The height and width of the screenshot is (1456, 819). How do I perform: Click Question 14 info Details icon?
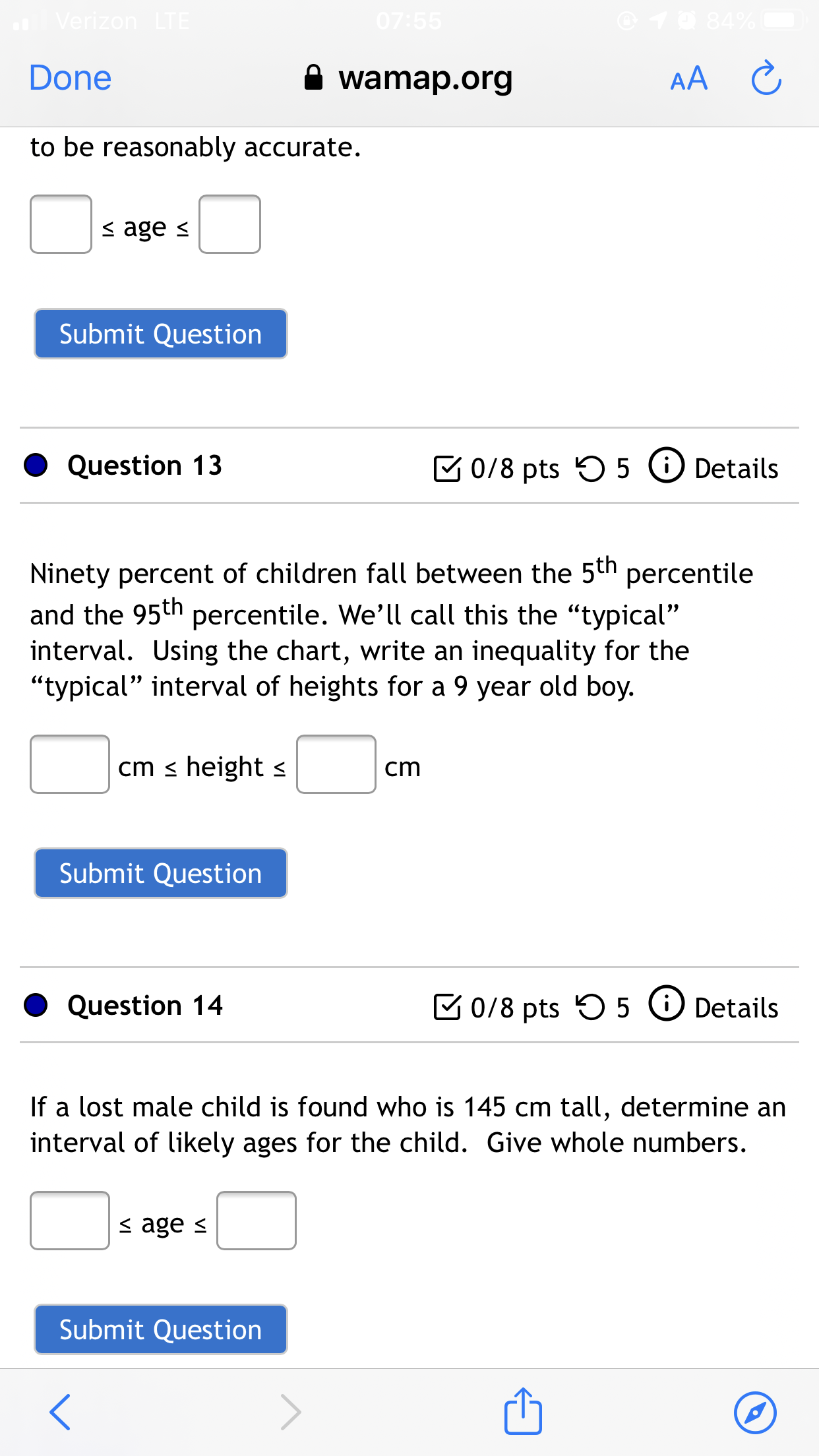pos(667,1004)
